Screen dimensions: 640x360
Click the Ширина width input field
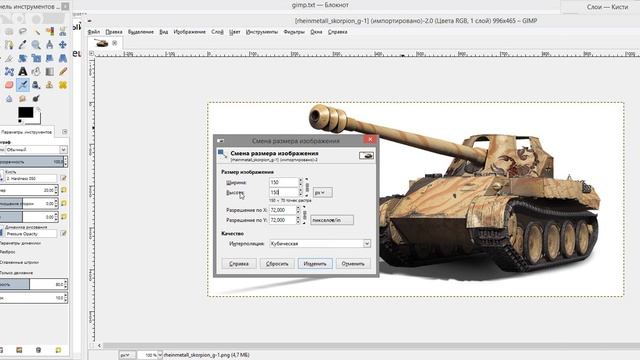(284, 182)
